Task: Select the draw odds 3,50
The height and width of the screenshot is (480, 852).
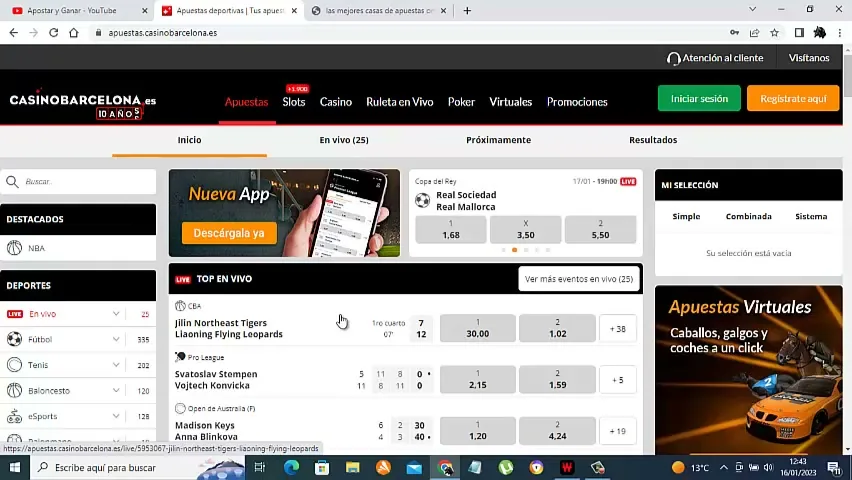Action: [x=525, y=229]
